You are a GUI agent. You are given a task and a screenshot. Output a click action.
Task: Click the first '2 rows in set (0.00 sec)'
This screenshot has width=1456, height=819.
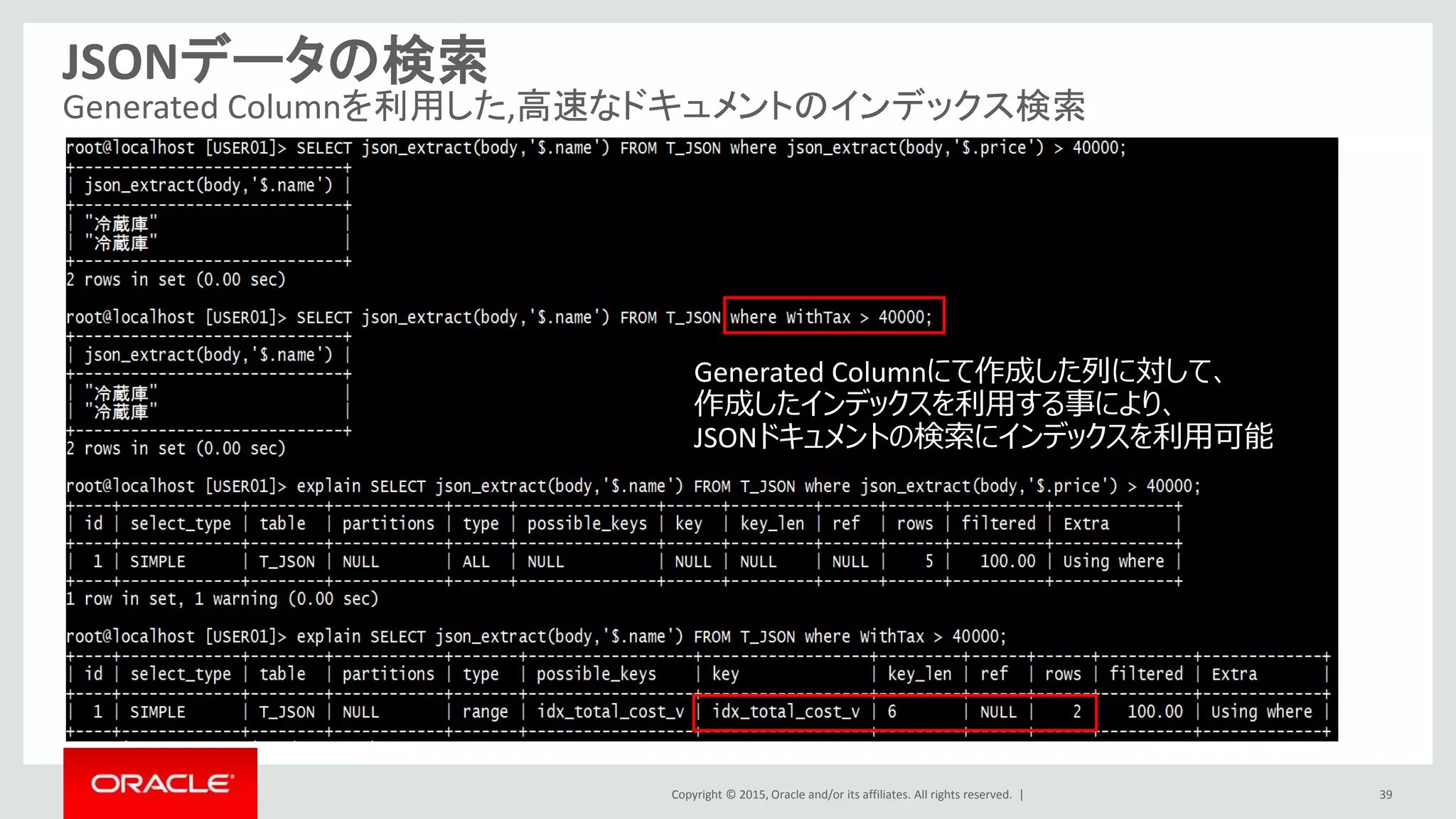176,279
